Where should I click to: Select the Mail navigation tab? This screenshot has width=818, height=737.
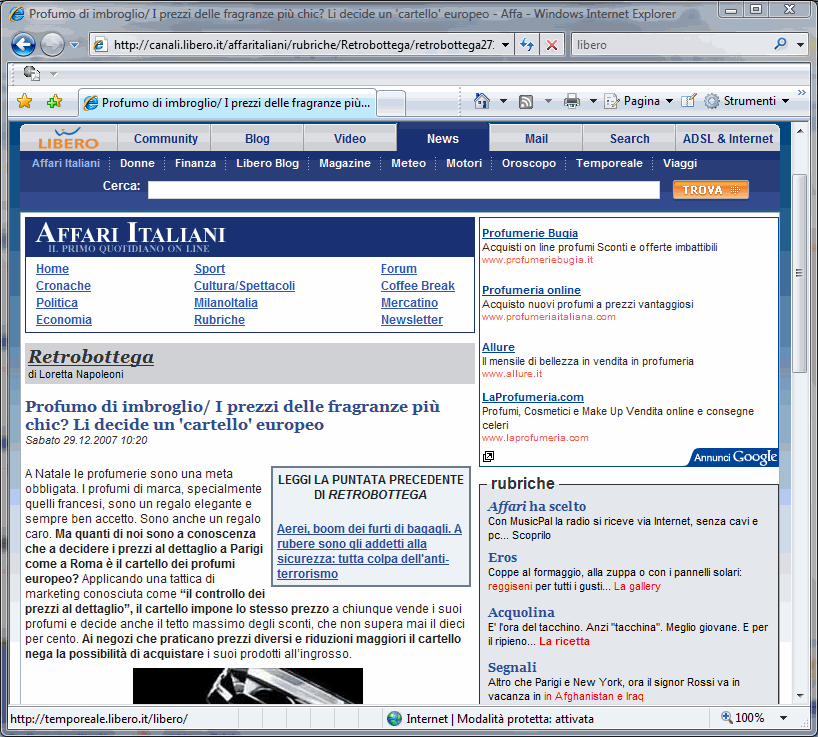pyautogui.click(x=535, y=138)
